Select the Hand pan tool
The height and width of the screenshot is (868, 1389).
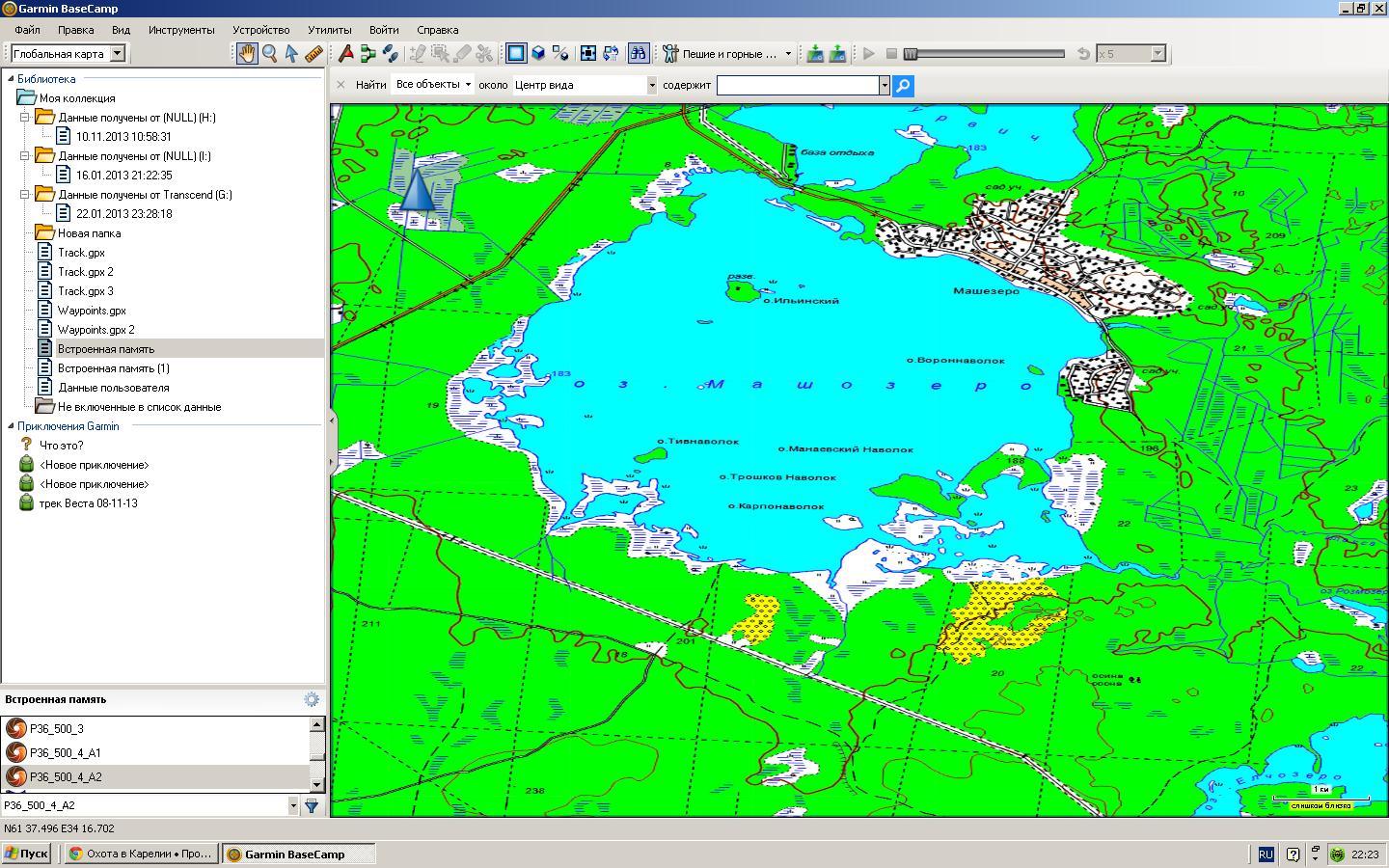tap(247, 54)
